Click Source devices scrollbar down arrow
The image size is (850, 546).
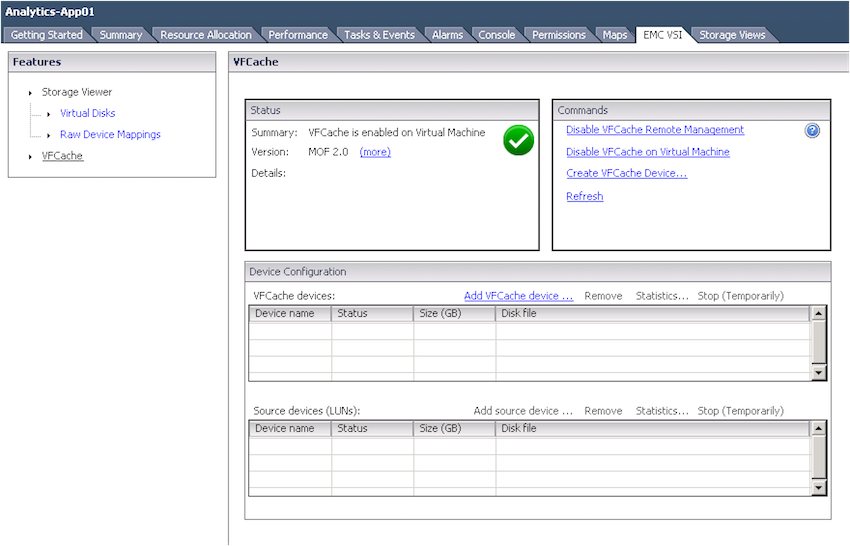click(x=818, y=487)
